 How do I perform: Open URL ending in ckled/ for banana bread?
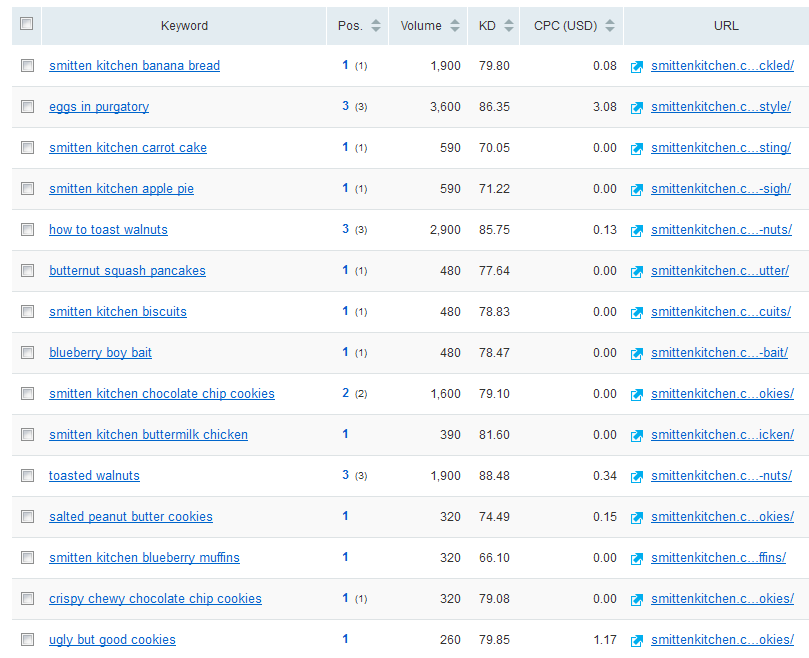coord(722,66)
